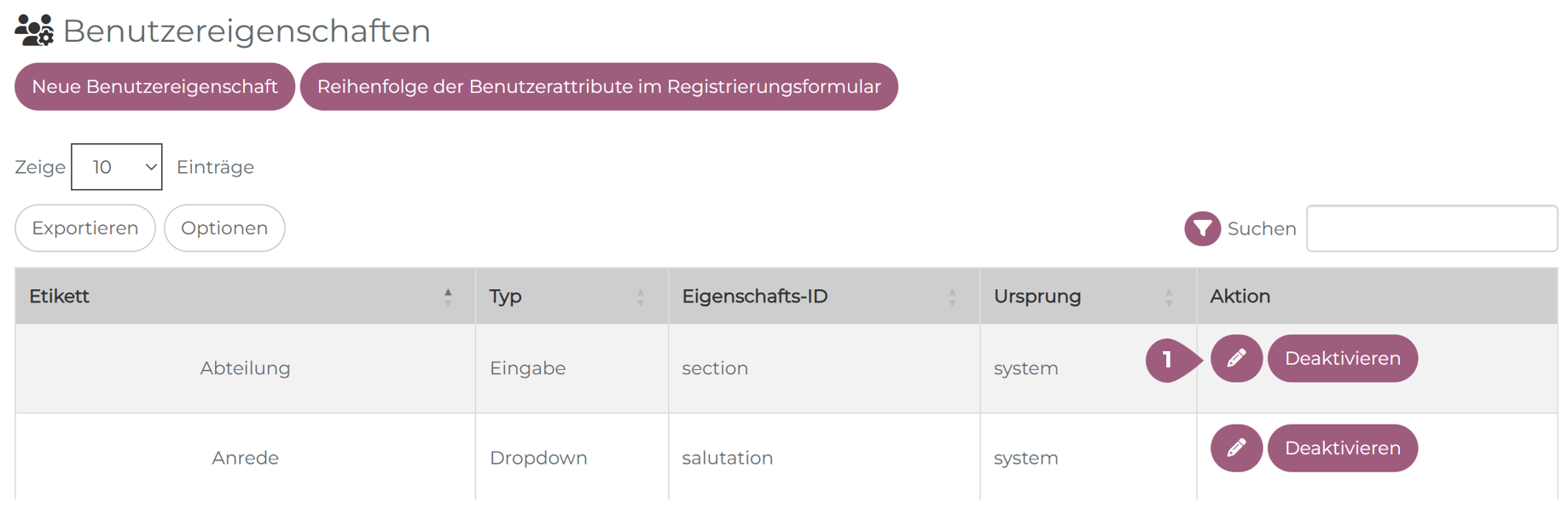The height and width of the screenshot is (520, 1568).
Task: Focus the Suchen search input field
Action: [1432, 228]
